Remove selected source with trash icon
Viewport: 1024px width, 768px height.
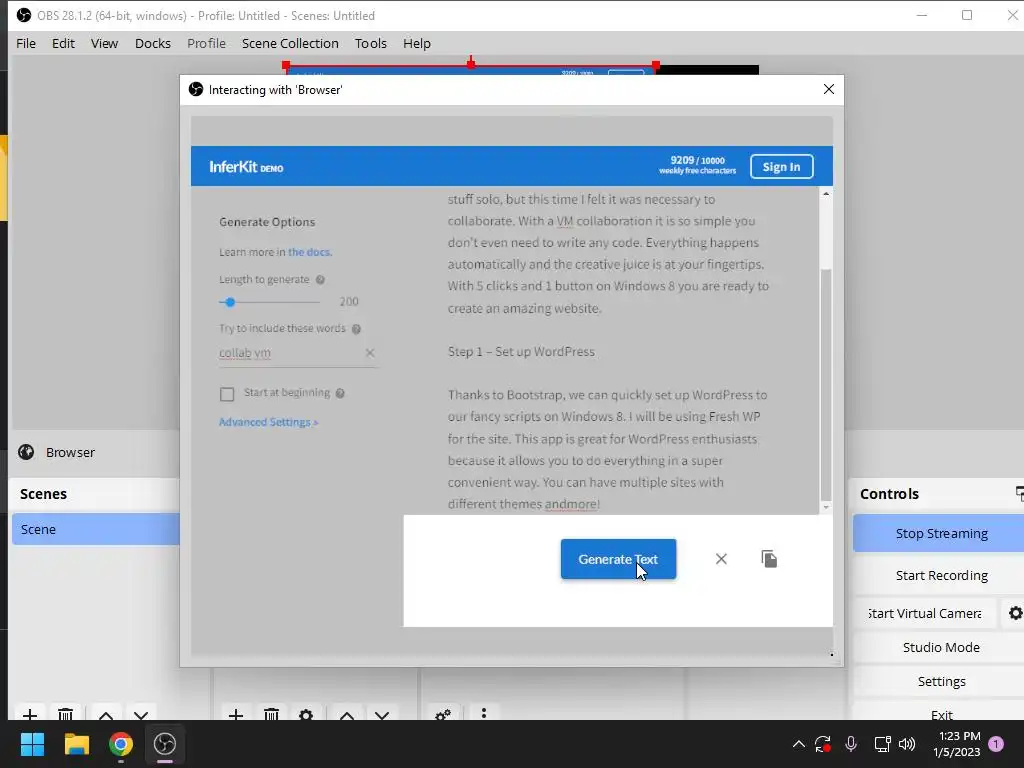271,714
